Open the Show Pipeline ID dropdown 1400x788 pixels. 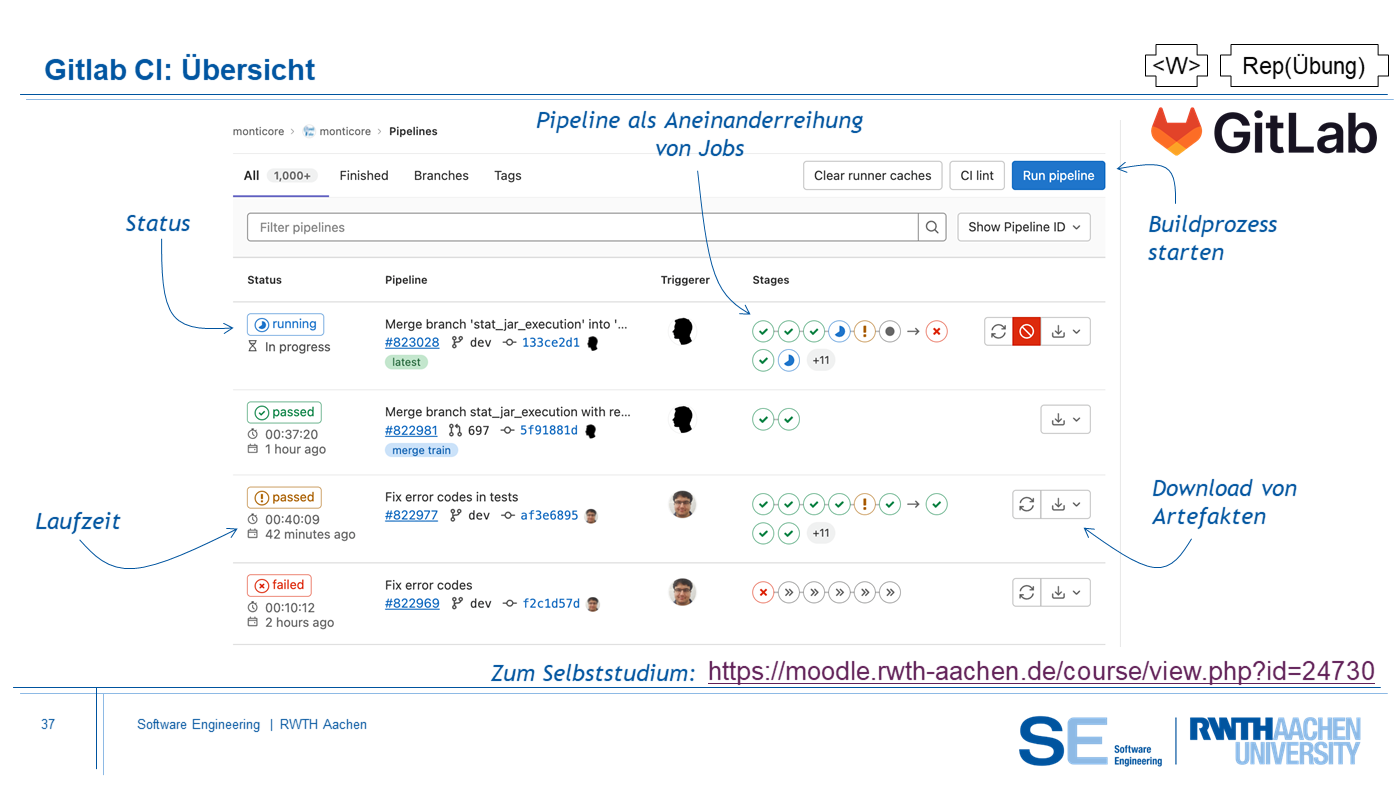[1023, 227]
